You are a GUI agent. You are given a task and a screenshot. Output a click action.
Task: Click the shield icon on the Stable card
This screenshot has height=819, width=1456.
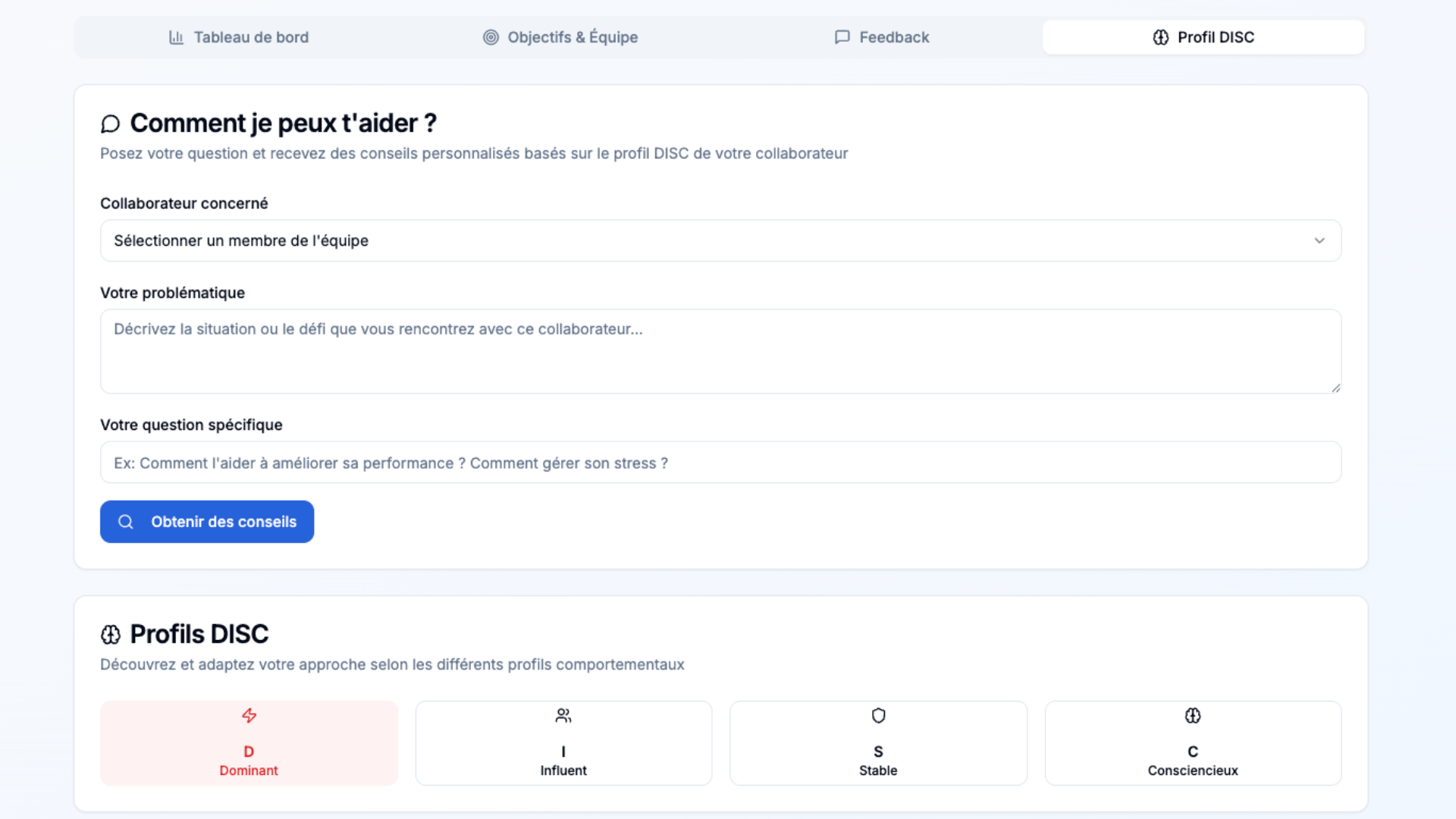(878, 715)
